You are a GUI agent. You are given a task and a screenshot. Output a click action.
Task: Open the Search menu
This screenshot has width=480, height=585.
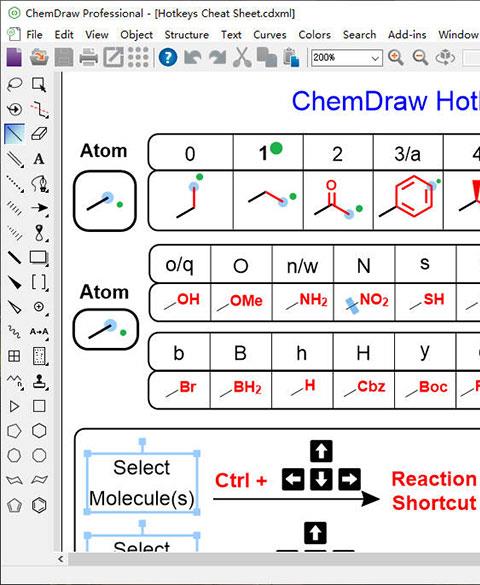tap(360, 35)
